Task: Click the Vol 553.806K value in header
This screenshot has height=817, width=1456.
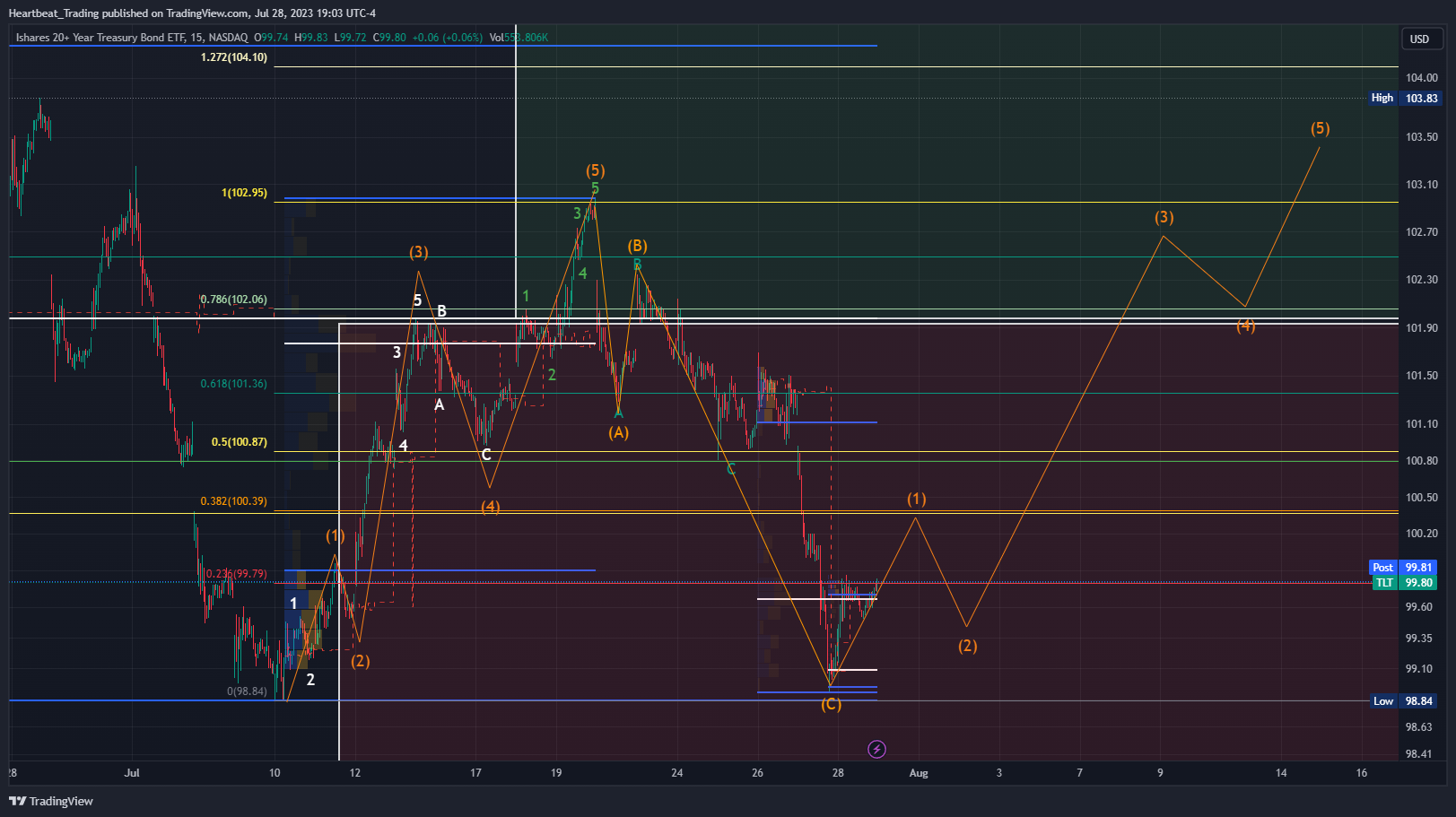Action: click(x=519, y=38)
